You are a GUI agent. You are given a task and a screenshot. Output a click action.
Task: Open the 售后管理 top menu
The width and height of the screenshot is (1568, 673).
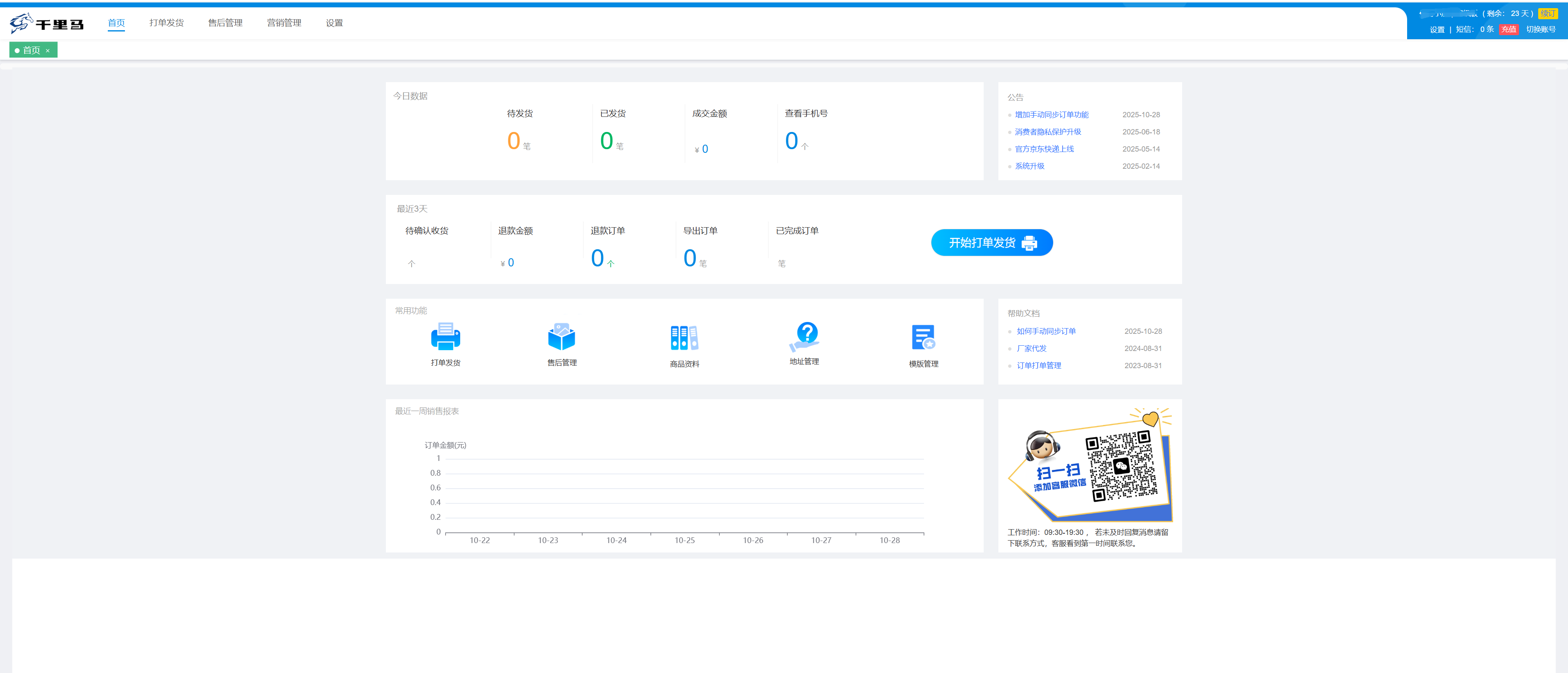(x=225, y=23)
